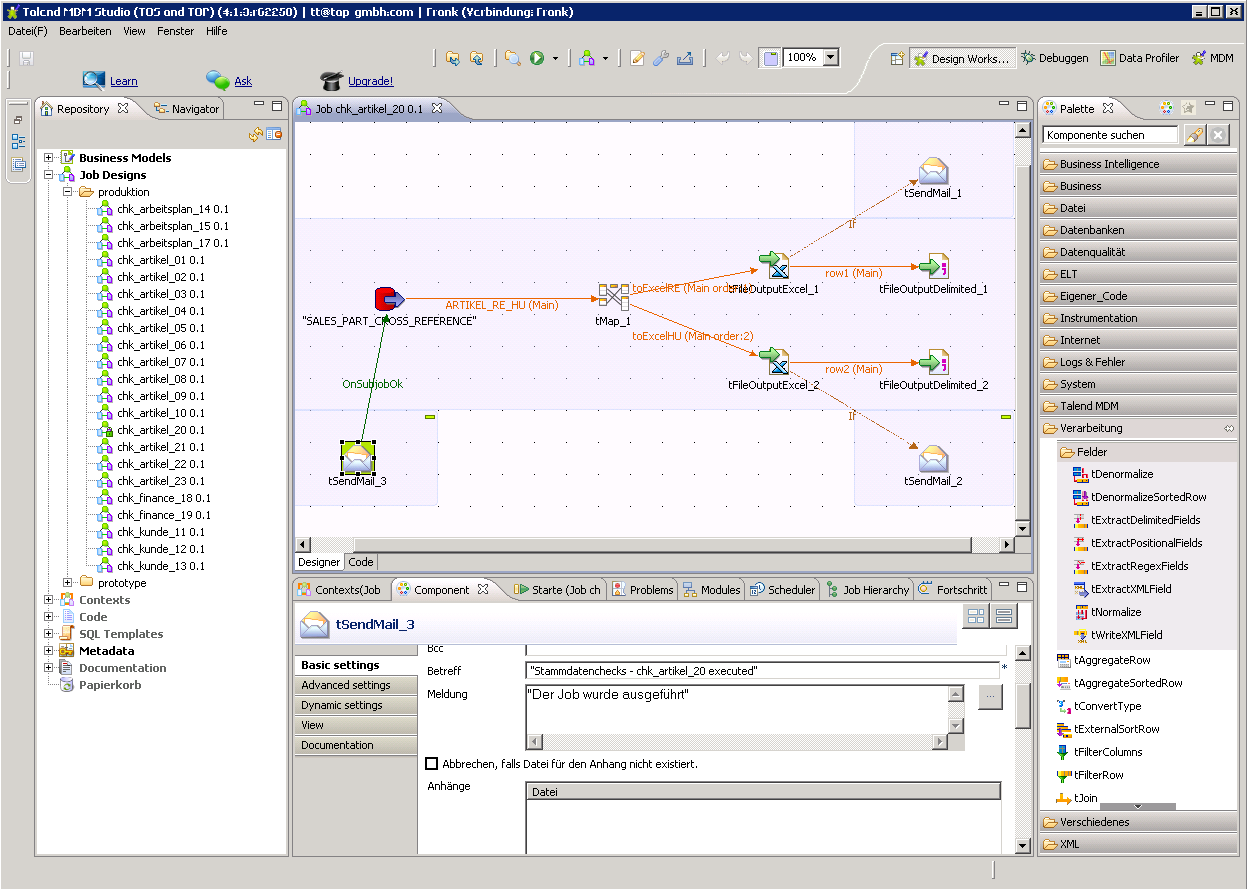
Task: Select the SALES_PART_CROSS_REFERENCE input component
Action: pyautogui.click(x=389, y=298)
